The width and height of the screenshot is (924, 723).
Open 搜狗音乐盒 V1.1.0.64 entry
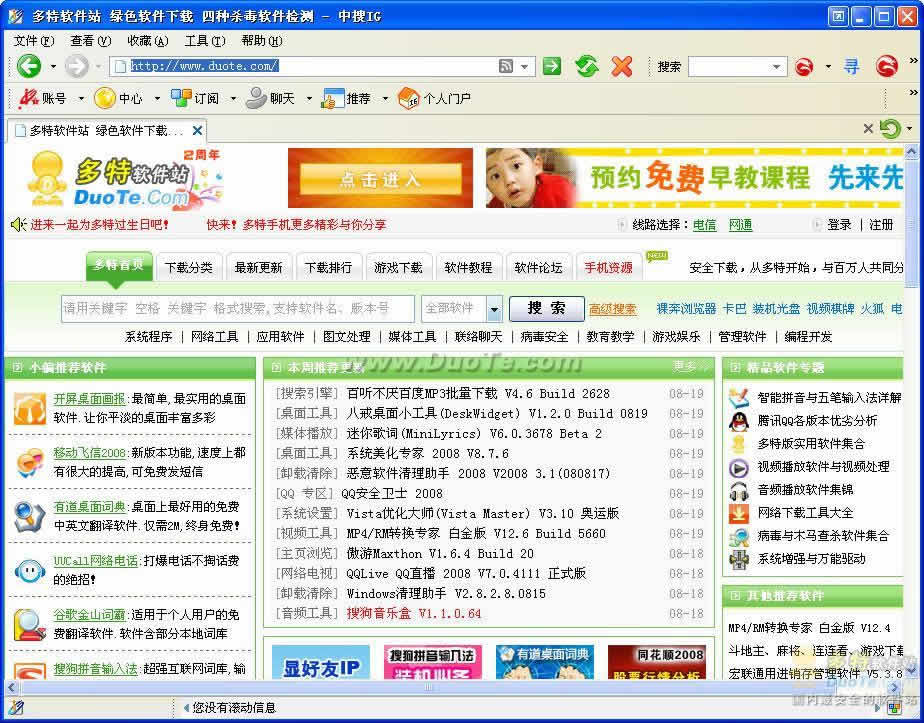[413, 613]
